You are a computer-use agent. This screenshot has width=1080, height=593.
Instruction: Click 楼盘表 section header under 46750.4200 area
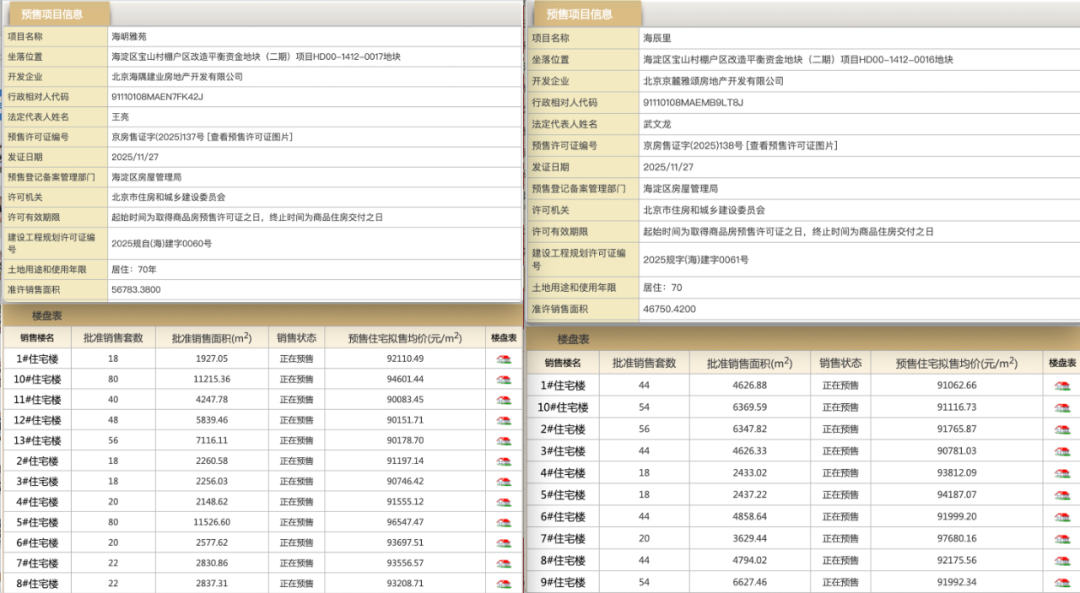(x=573, y=339)
